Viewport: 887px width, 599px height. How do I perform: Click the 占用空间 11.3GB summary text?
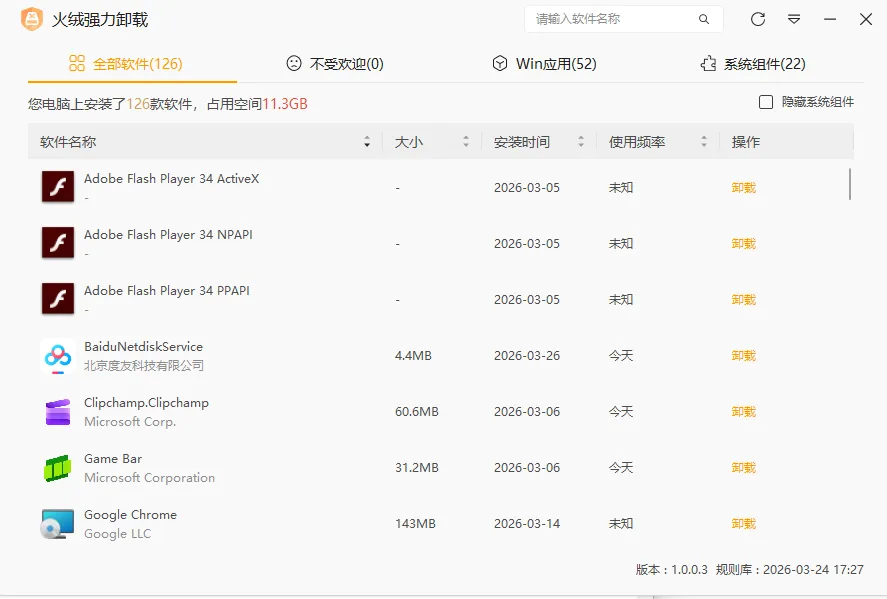click(257, 104)
